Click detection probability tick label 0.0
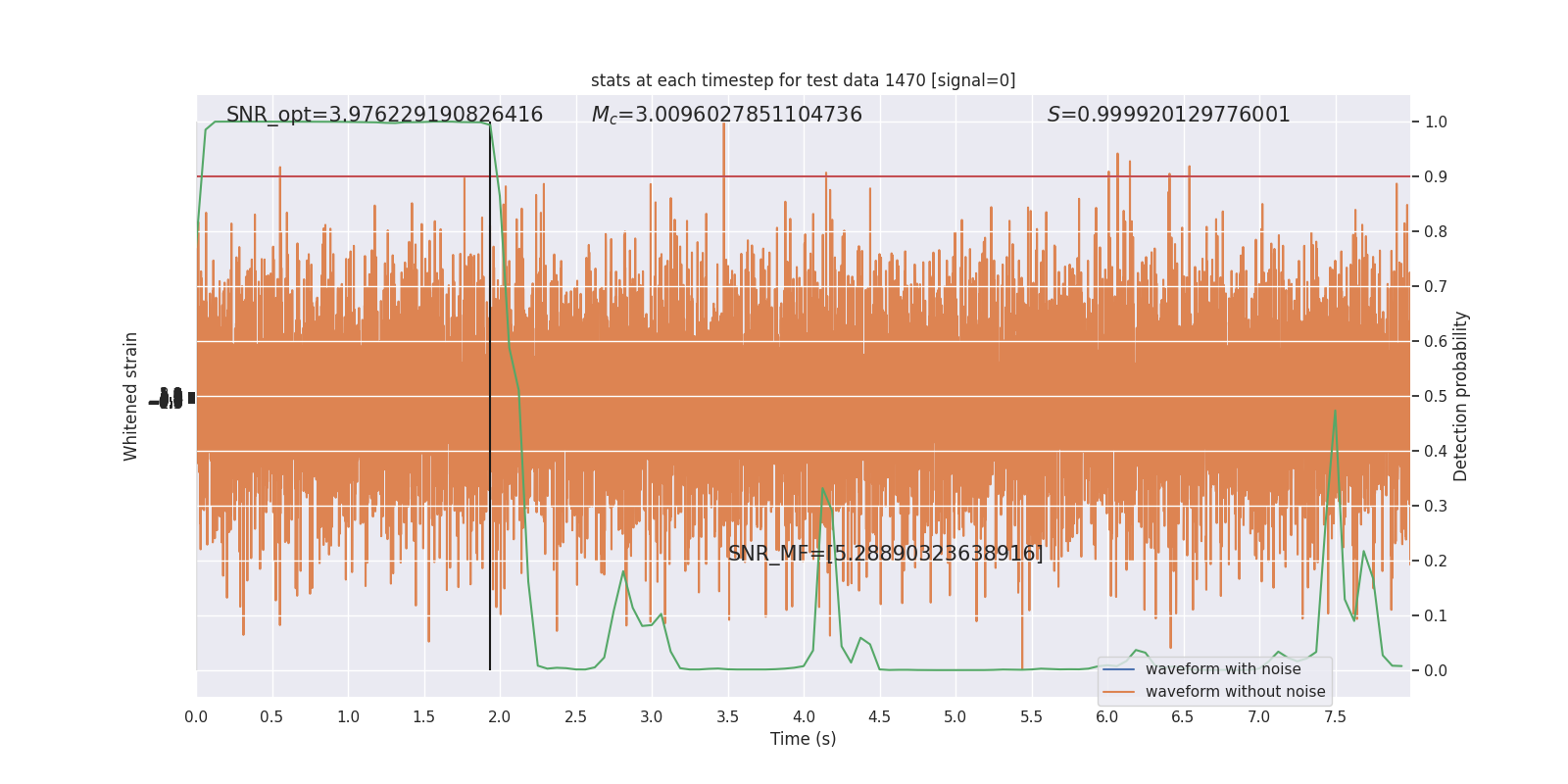1568x784 pixels. 1436,671
